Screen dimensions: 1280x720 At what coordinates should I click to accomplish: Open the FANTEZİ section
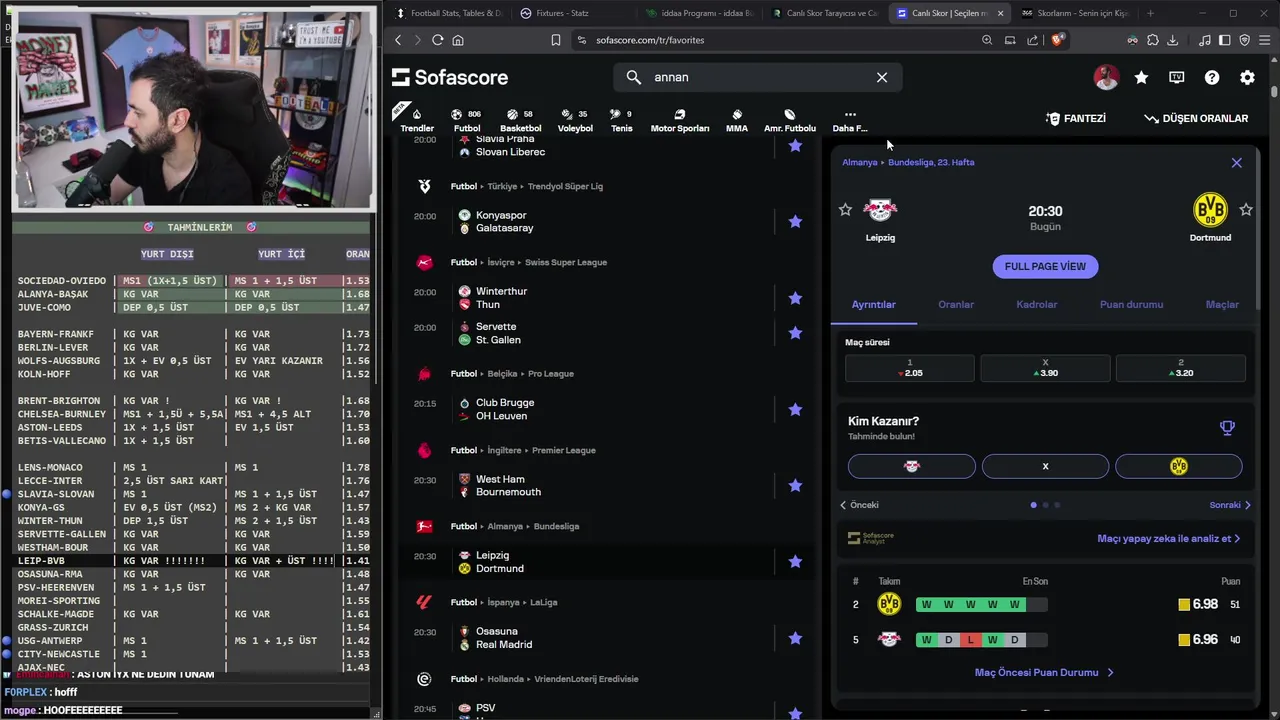[x=1076, y=118]
